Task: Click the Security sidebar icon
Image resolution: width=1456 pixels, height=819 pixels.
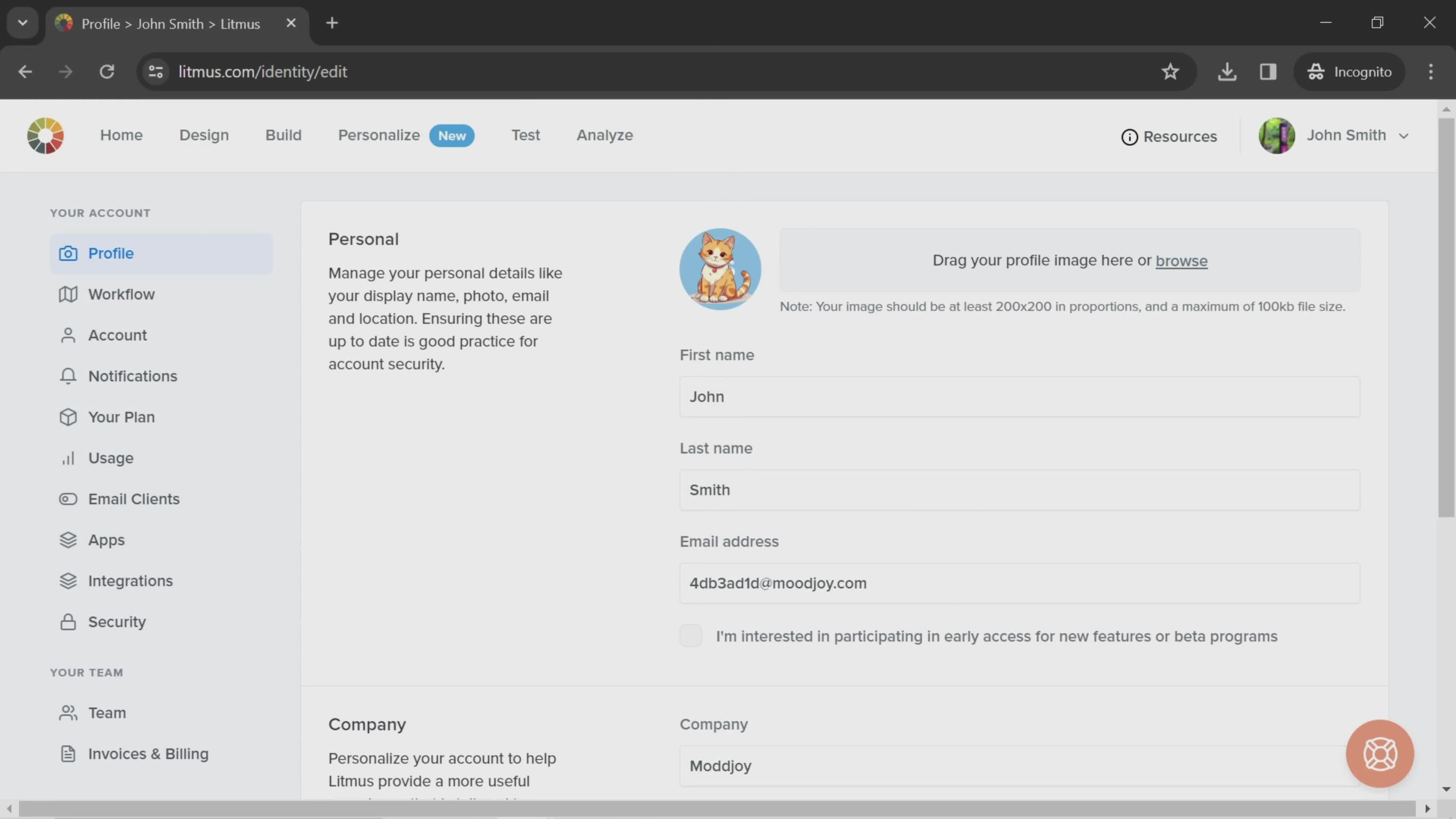Action: coord(67,622)
